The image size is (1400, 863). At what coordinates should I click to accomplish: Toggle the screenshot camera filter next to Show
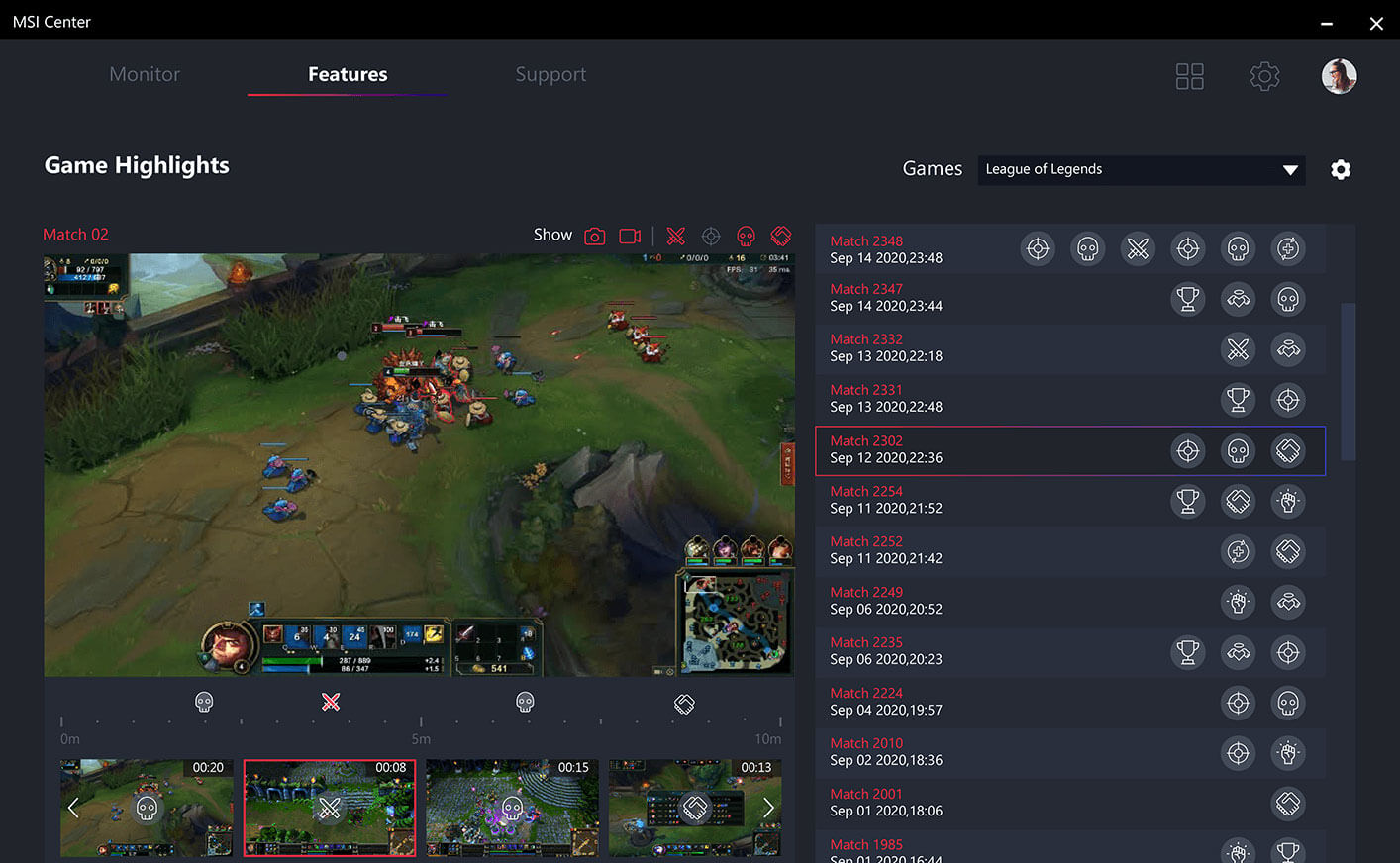click(x=594, y=236)
